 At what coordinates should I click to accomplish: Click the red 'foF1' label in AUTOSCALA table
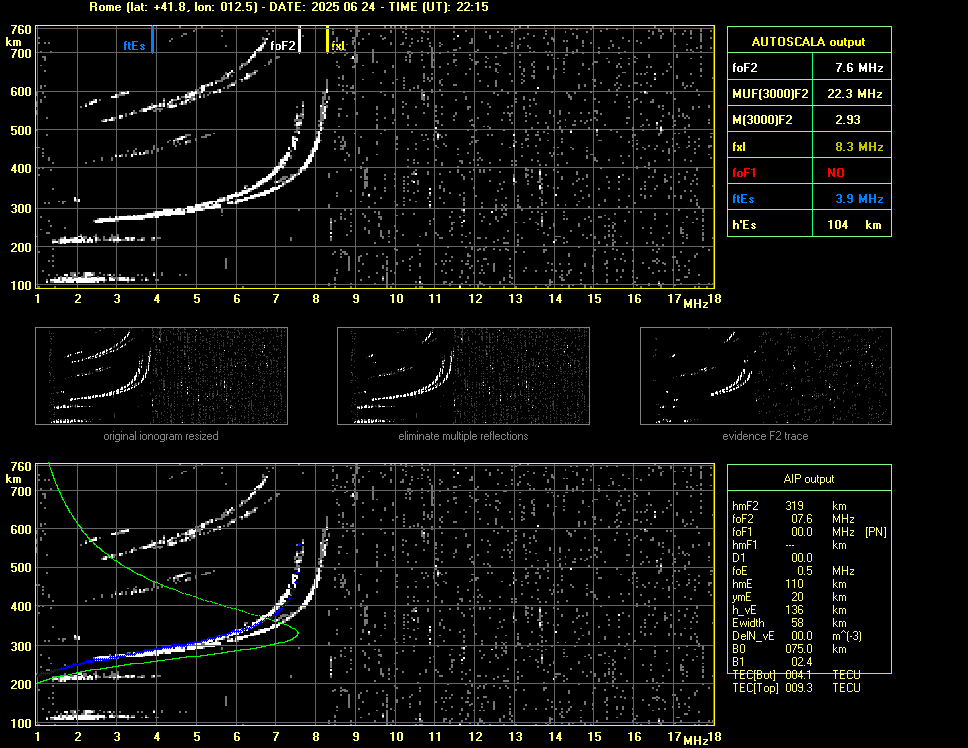tap(745, 173)
